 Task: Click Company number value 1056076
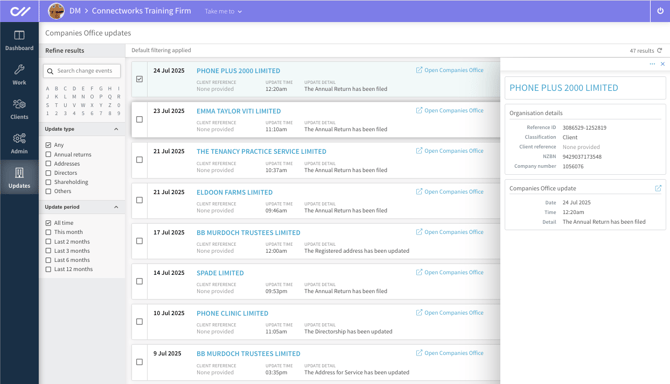[573, 167]
